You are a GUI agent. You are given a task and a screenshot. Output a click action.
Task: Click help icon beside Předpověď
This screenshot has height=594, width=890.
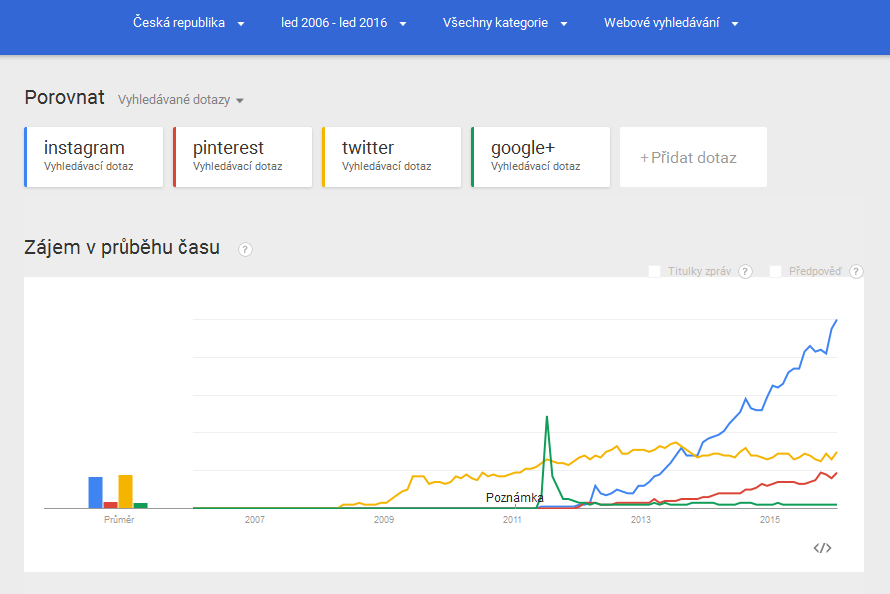[x=856, y=271]
